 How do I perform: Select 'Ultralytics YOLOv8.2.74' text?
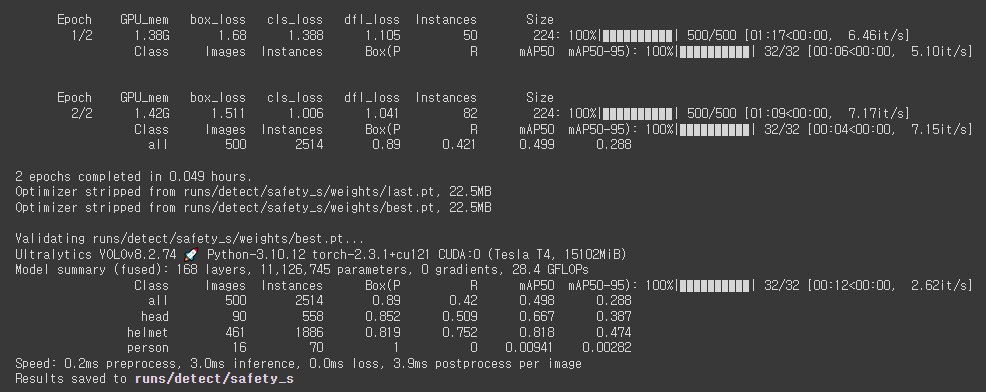96,254
